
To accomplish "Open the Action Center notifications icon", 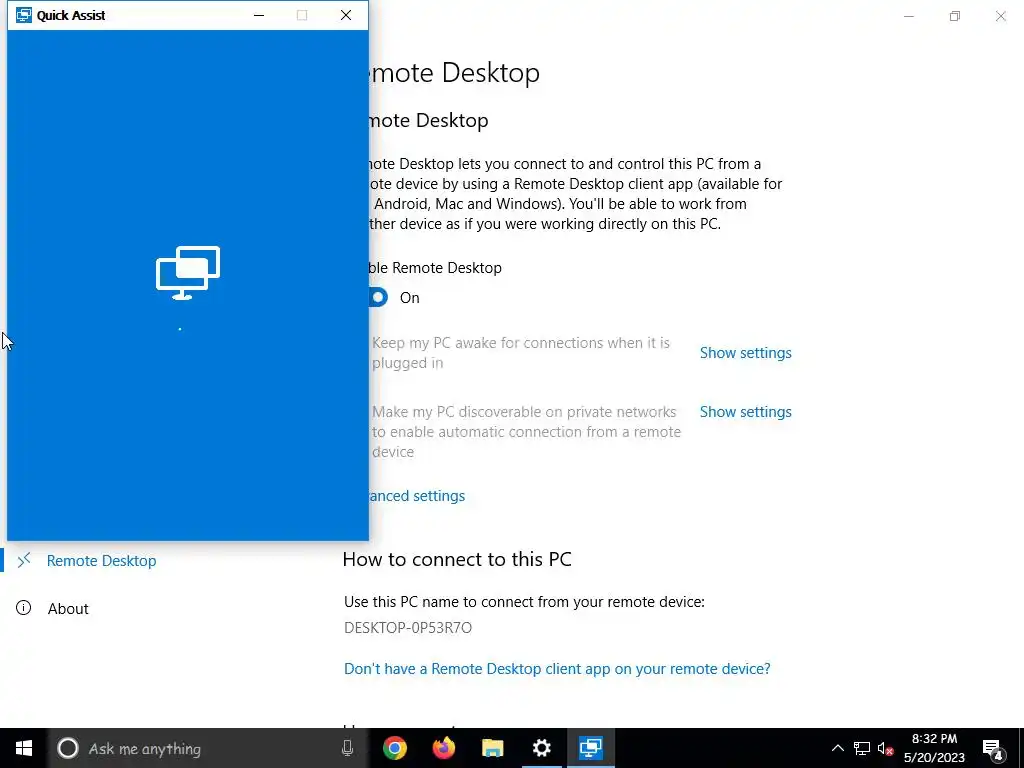I will tap(993, 749).
